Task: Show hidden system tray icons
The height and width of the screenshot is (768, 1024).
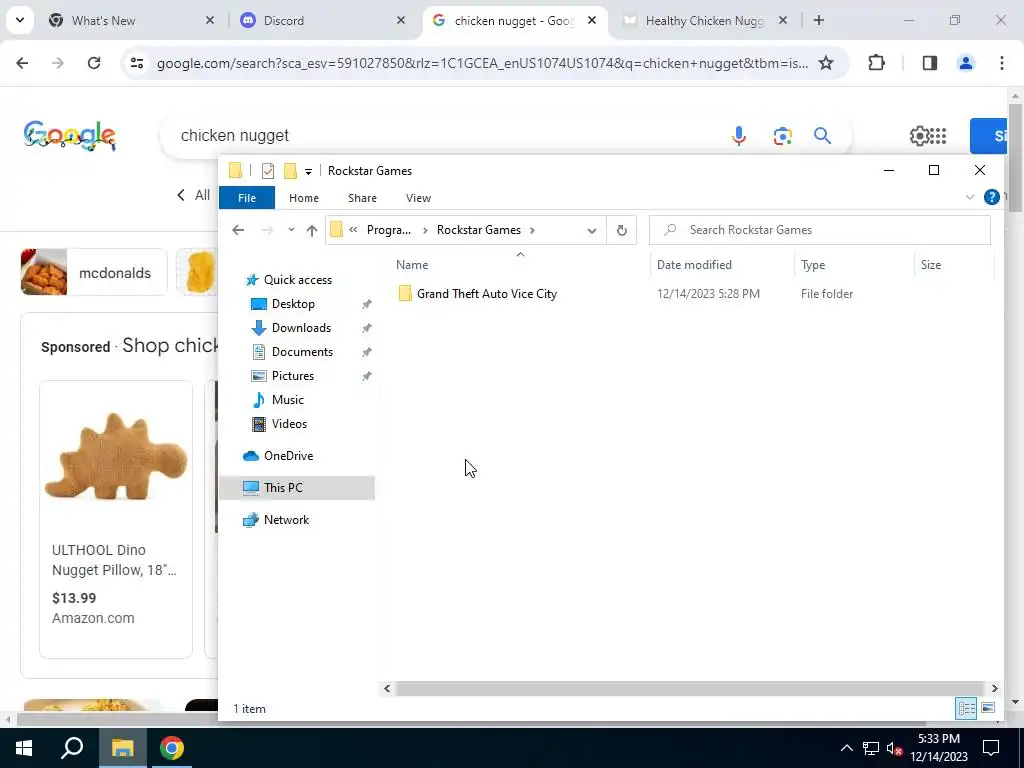Action: point(846,748)
